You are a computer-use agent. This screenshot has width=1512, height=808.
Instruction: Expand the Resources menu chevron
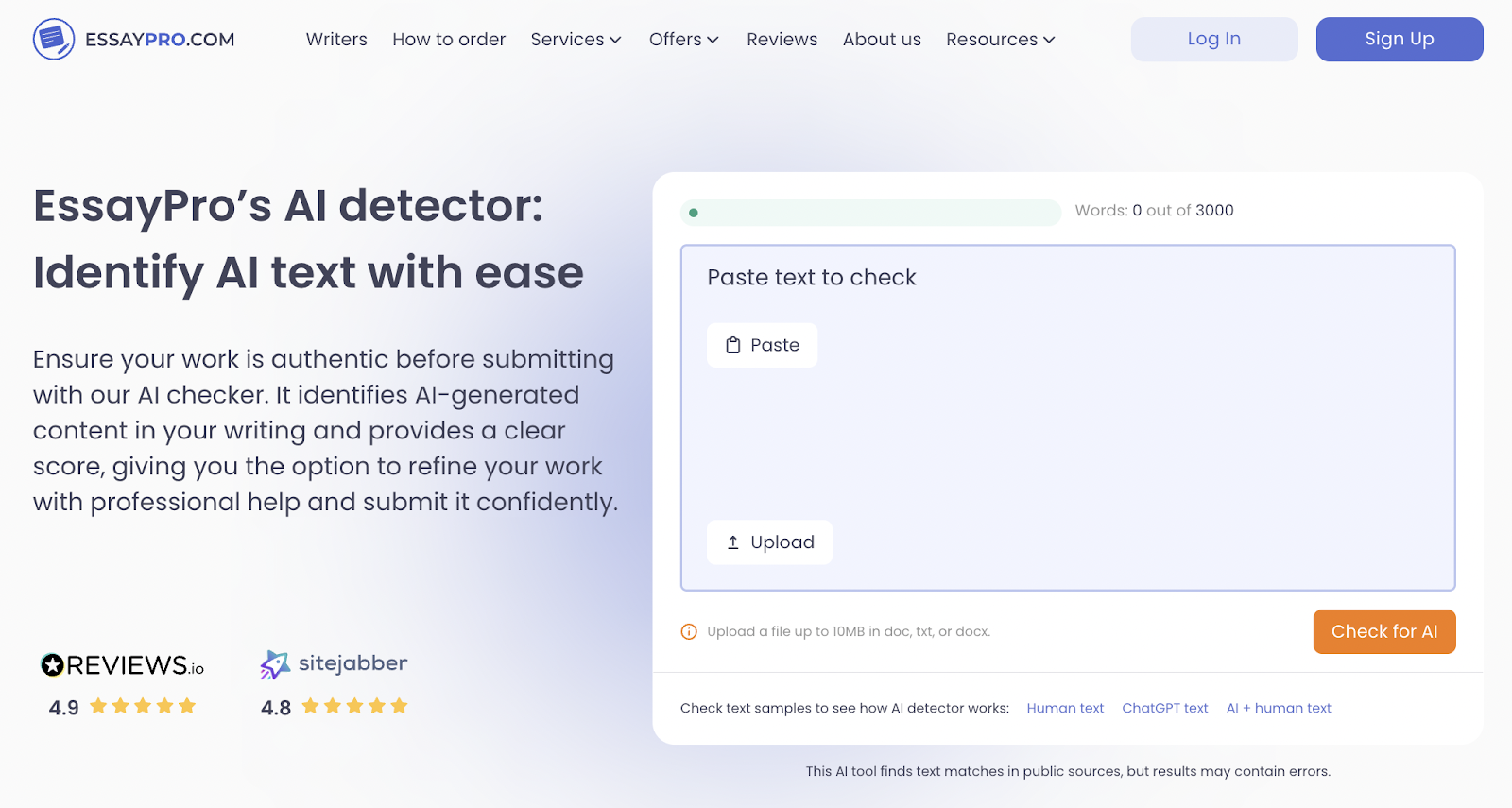coord(1049,40)
